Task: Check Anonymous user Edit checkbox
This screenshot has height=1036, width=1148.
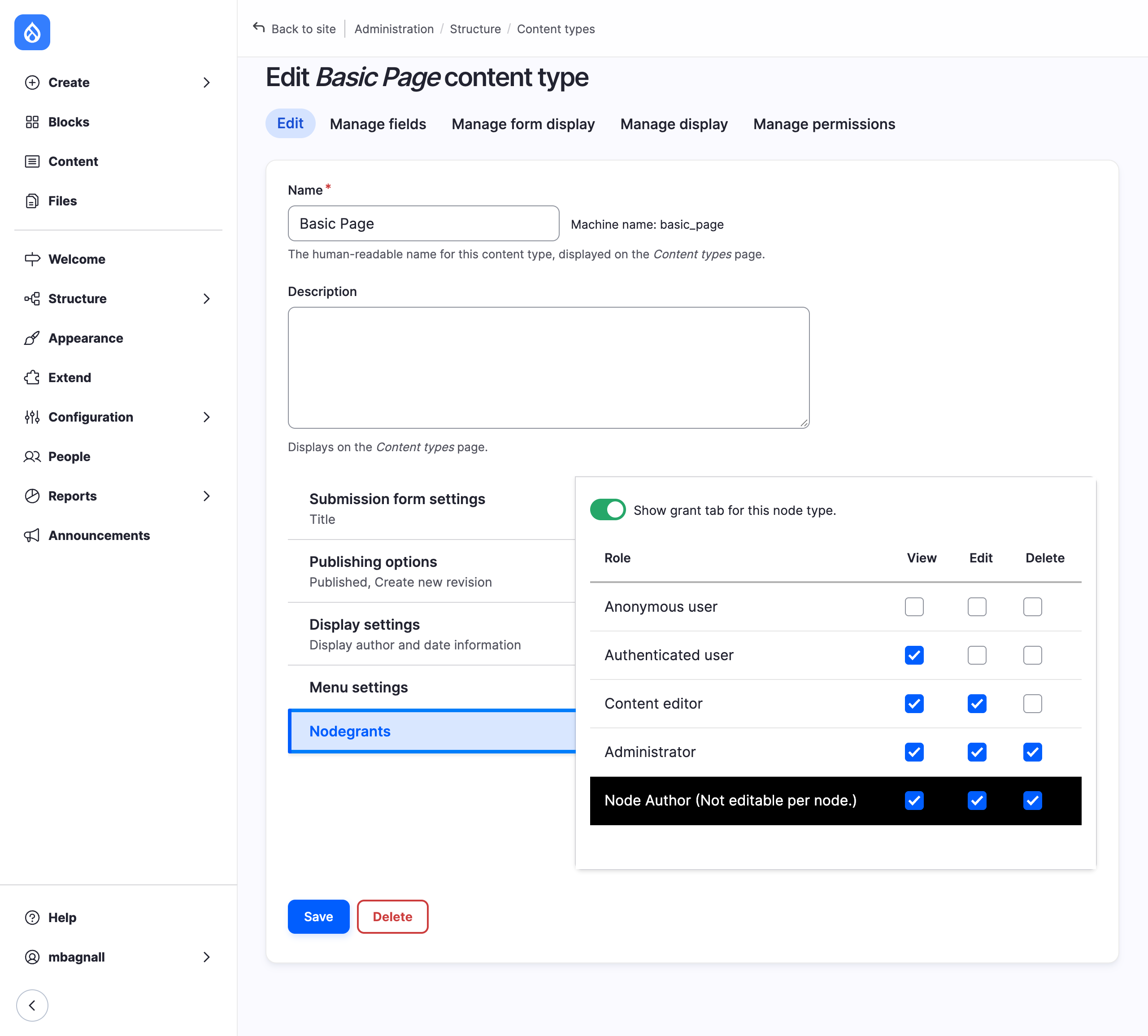Action: pos(977,607)
